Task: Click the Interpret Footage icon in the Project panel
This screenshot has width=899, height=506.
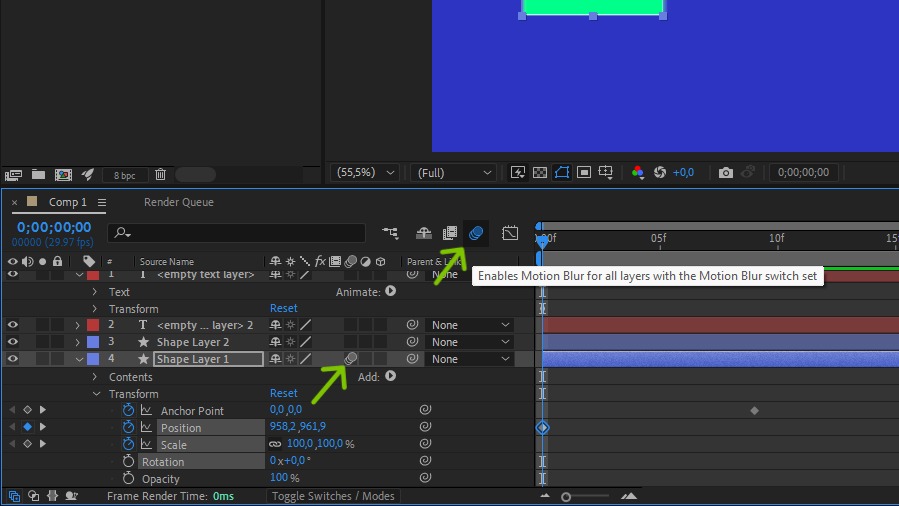Action: 13,175
